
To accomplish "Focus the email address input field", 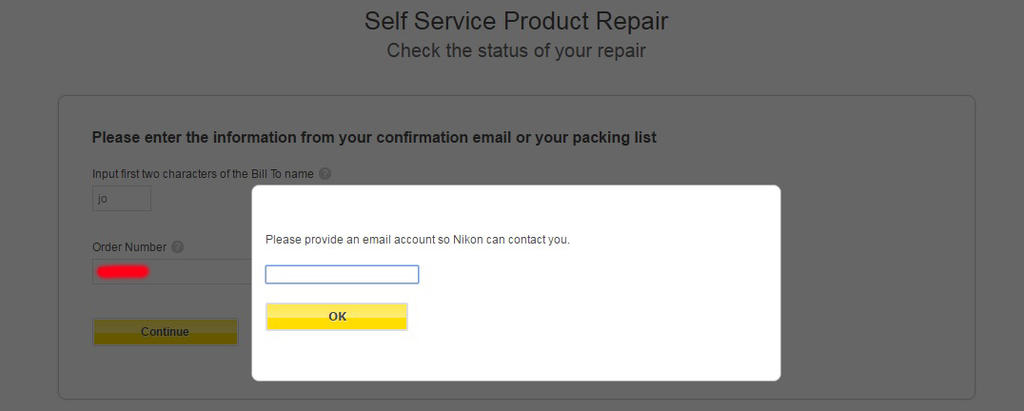I will 342,274.
